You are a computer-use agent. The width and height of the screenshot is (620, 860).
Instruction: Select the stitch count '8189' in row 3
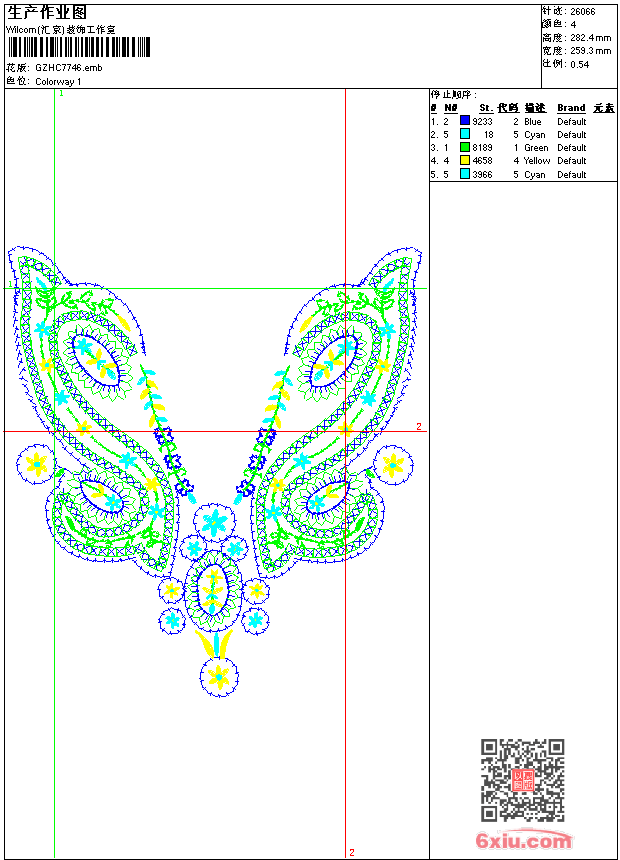click(482, 148)
